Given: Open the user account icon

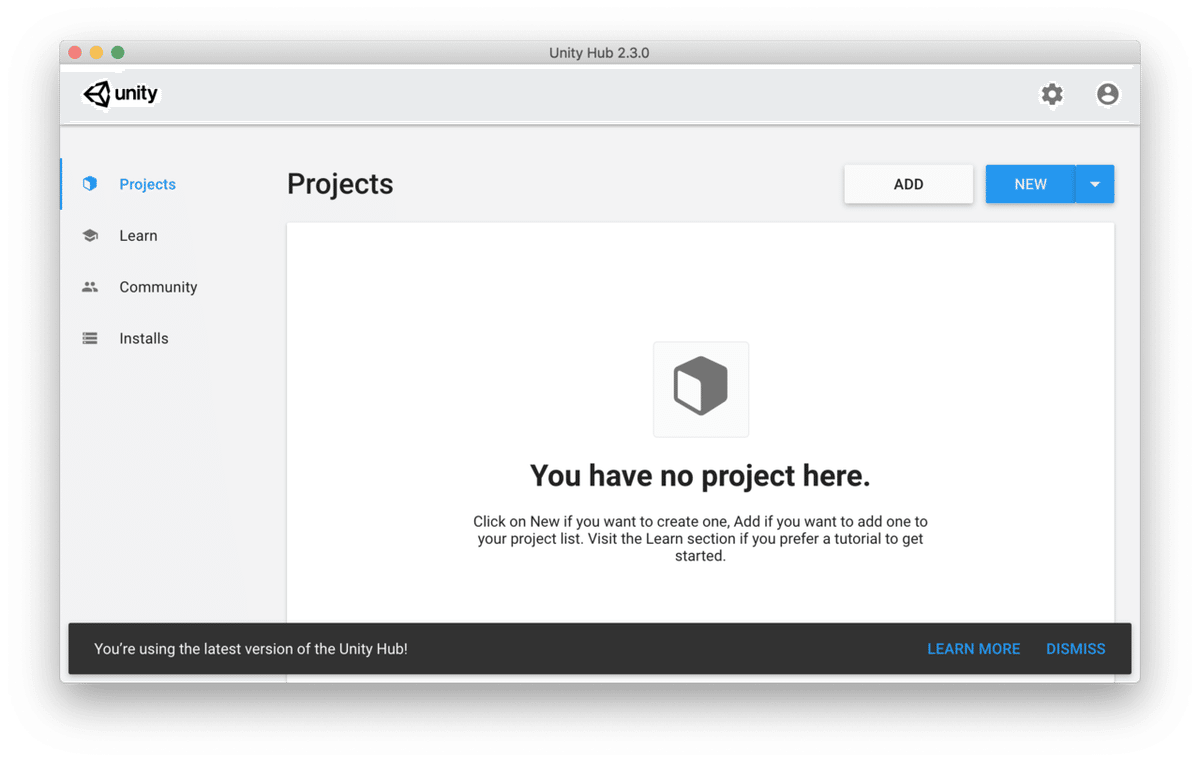Looking at the screenshot, I should 1107,94.
